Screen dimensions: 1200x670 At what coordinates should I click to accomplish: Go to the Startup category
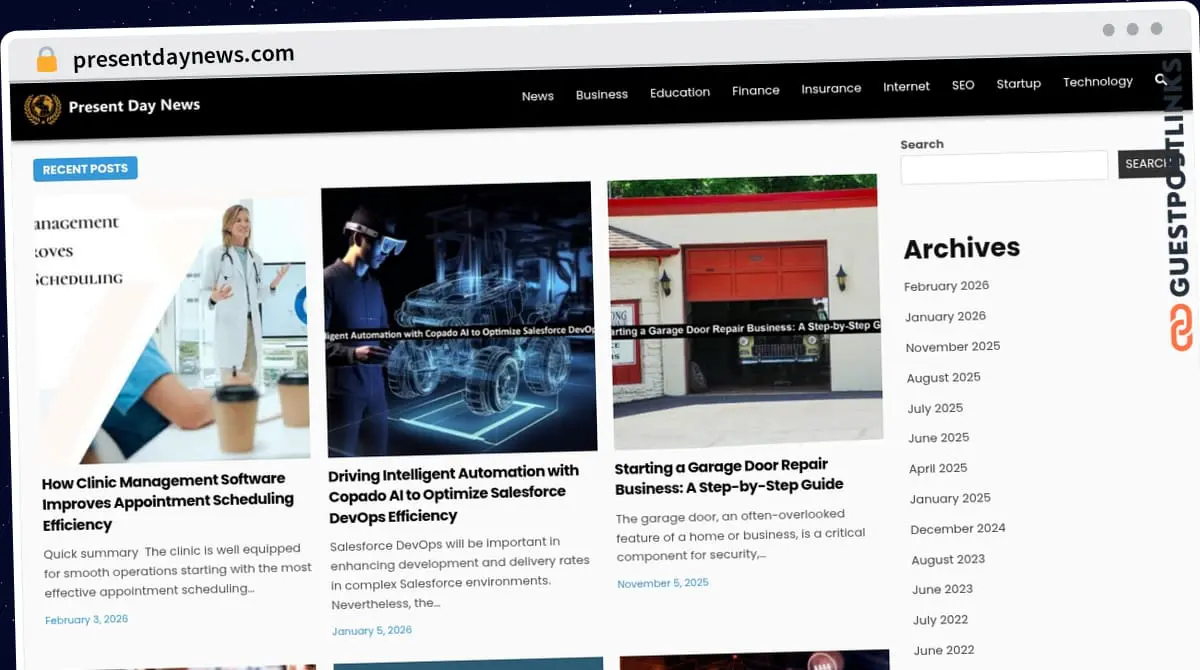click(x=1018, y=83)
